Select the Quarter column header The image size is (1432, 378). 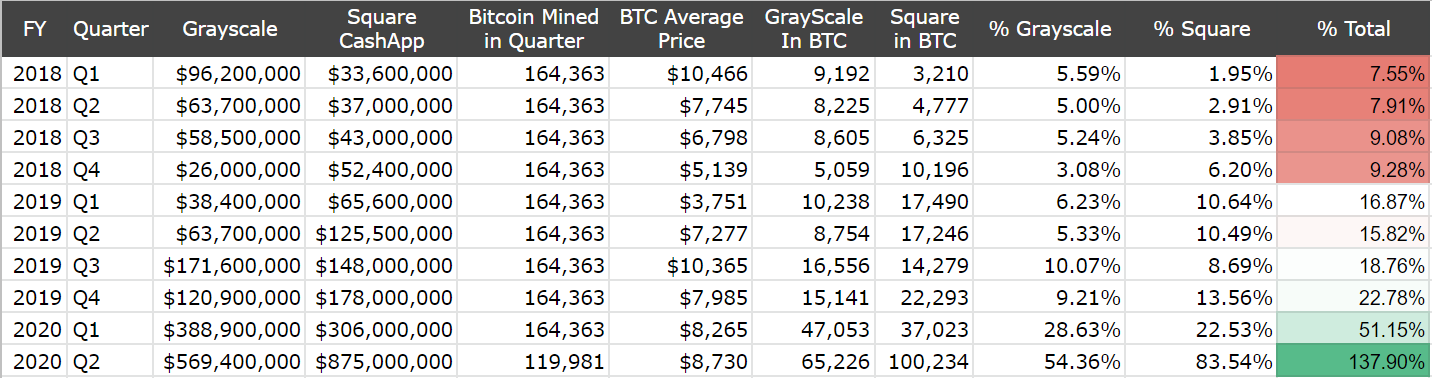[x=110, y=29]
